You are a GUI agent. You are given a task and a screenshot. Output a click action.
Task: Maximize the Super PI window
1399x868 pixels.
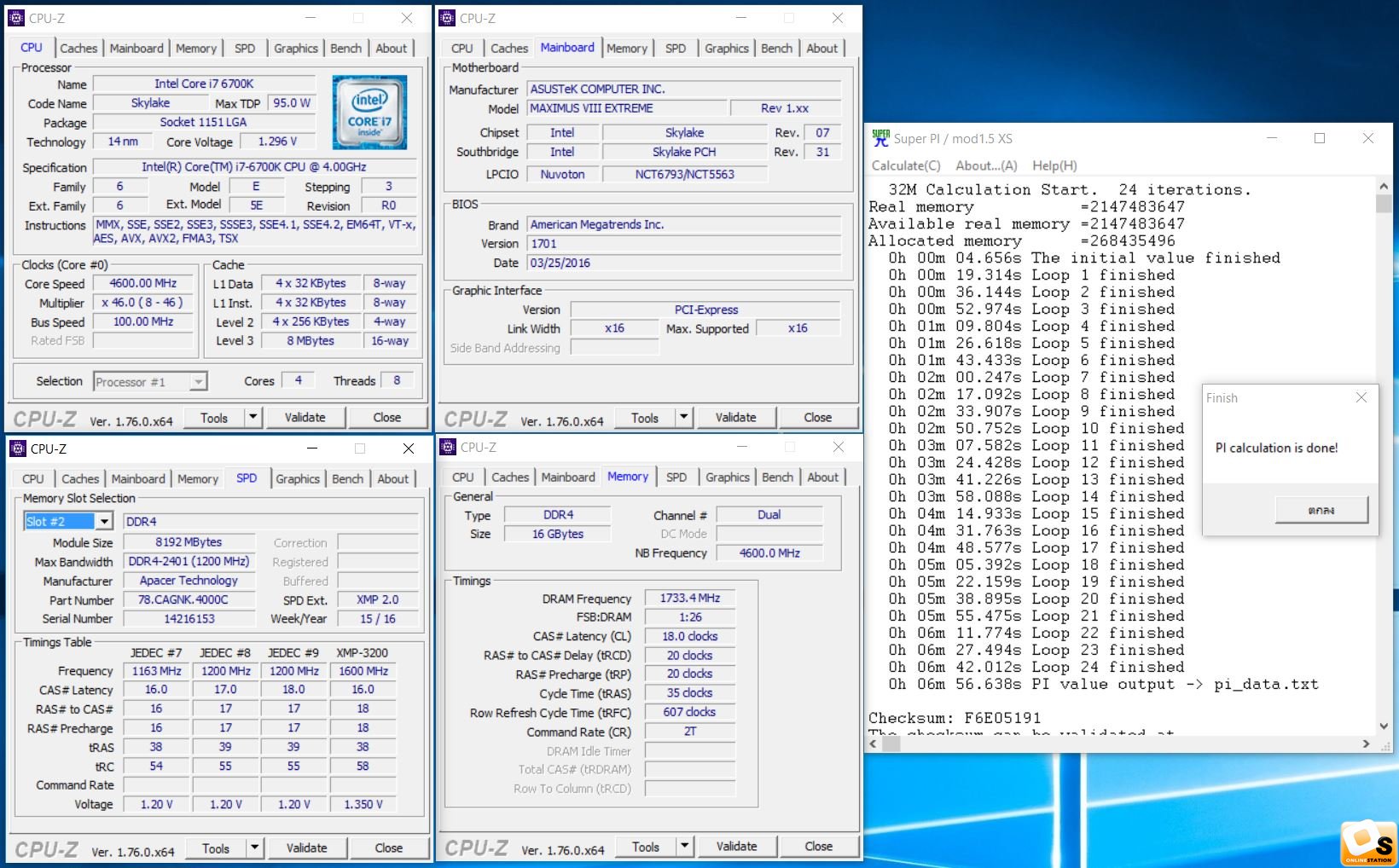1320,138
